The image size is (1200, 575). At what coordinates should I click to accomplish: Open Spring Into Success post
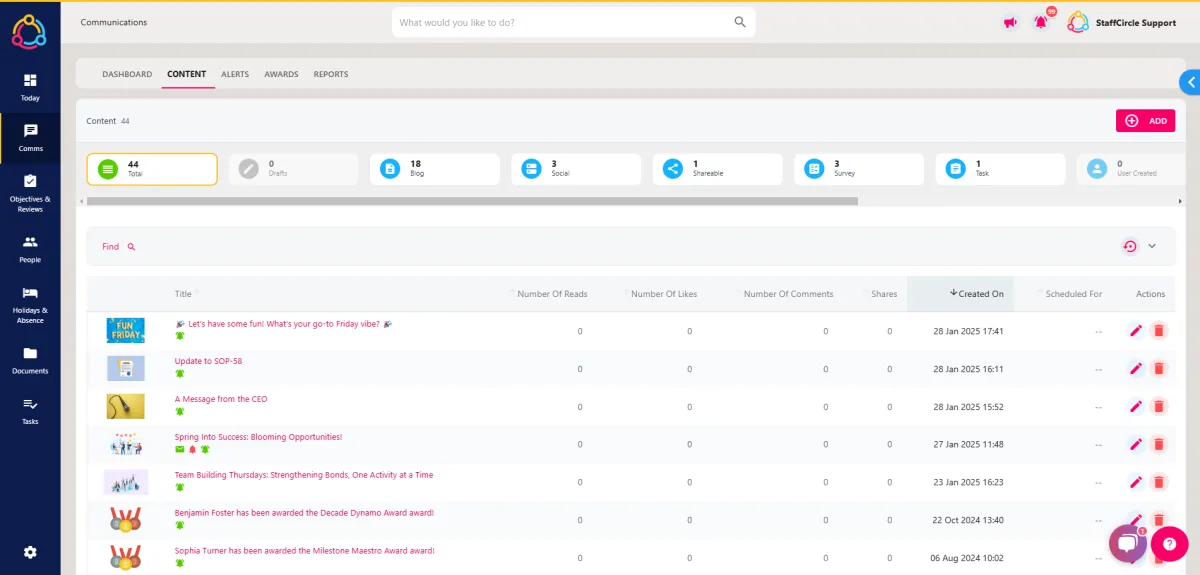[x=258, y=437]
